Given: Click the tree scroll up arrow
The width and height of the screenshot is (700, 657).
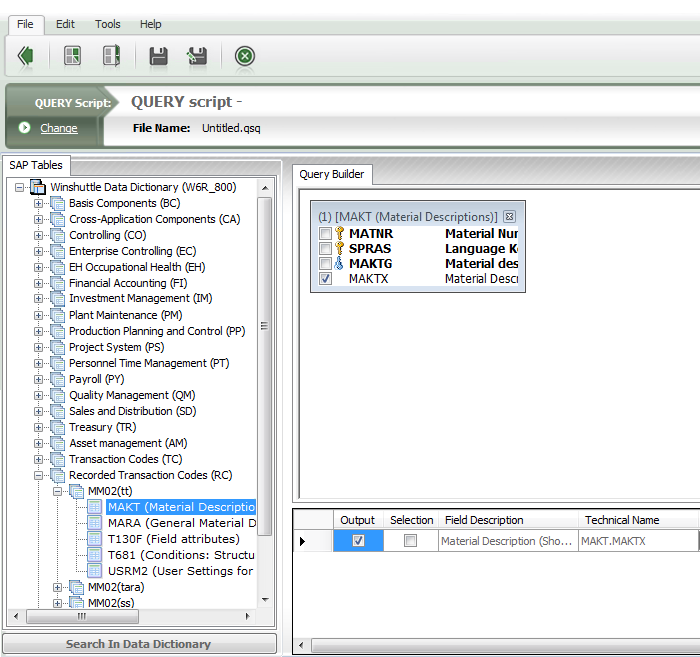Looking at the screenshot, I should click(265, 188).
